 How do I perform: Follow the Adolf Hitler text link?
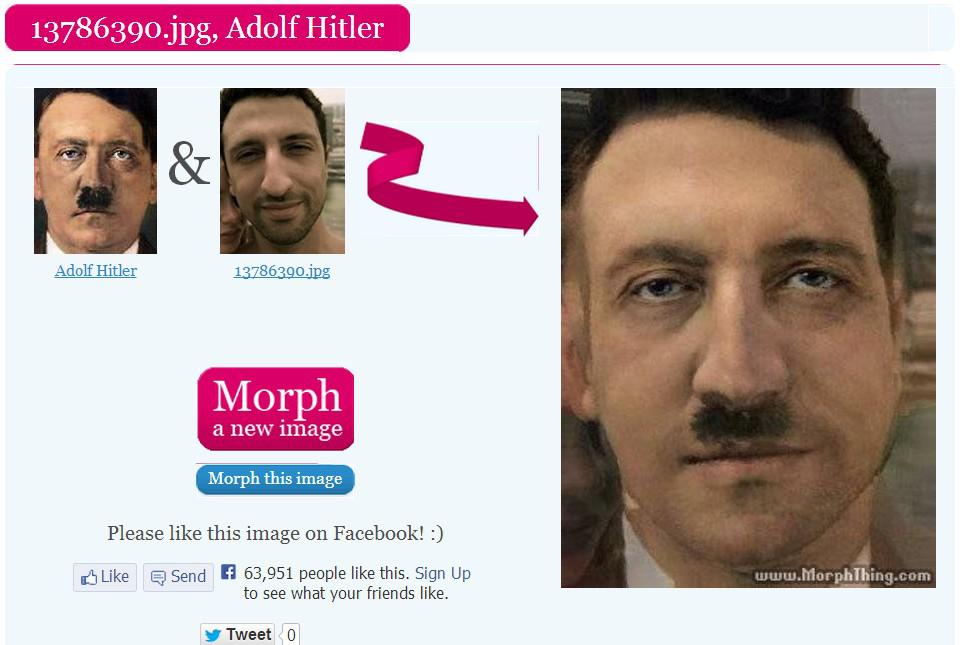point(96,271)
